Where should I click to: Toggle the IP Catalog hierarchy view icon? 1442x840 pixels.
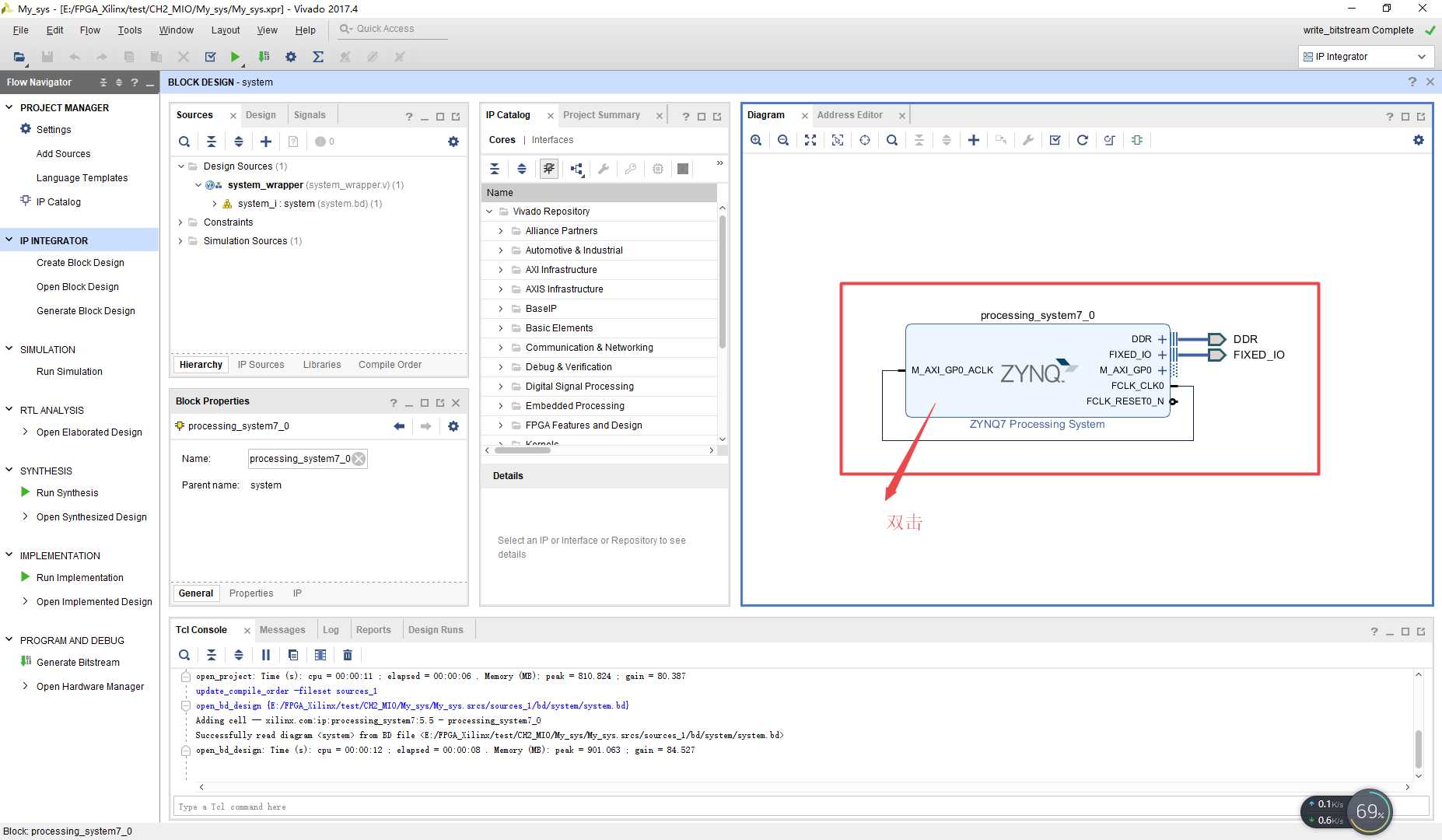point(576,169)
